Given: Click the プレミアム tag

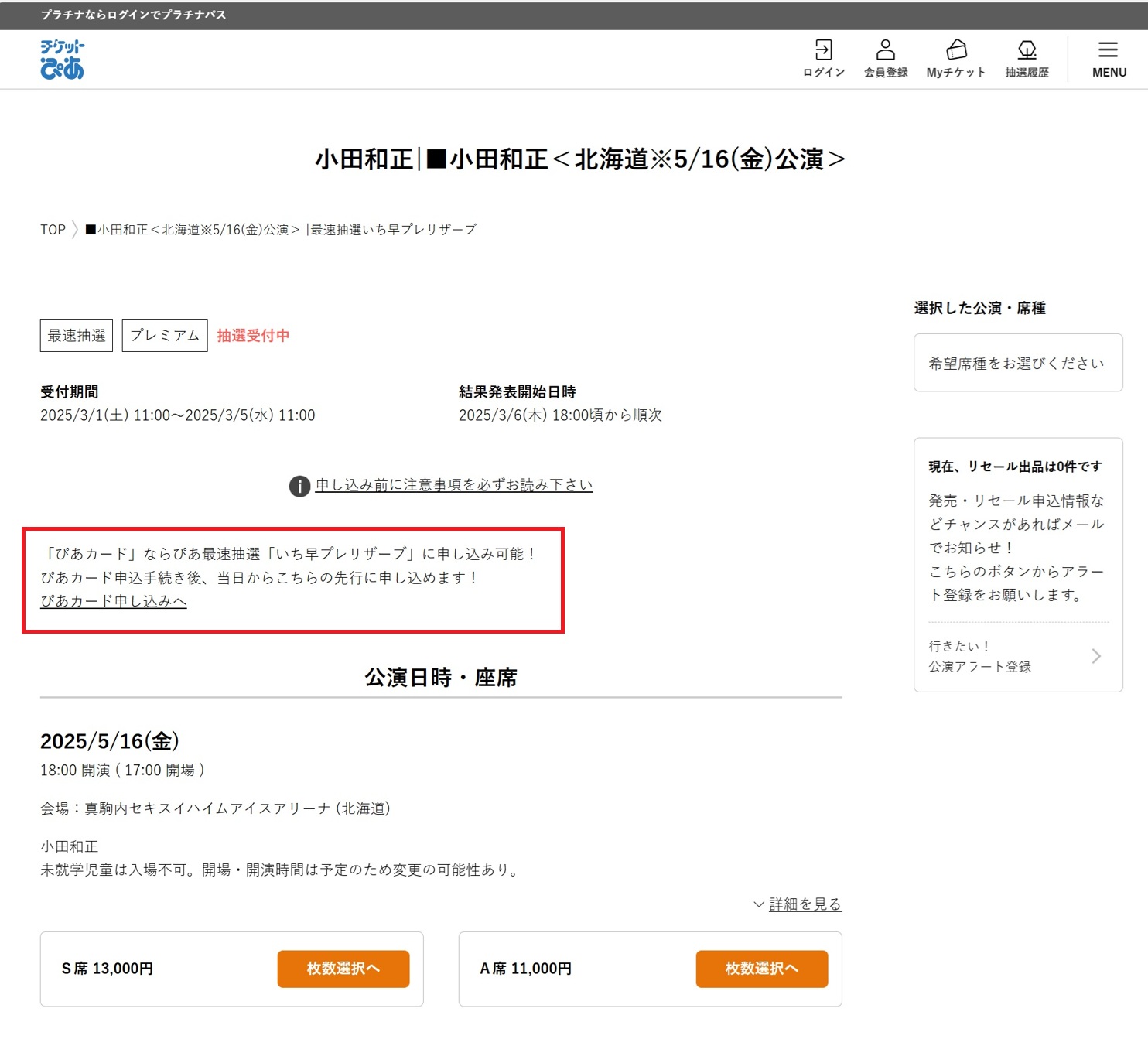Looking at the screenshot, I should click(165, 335).
